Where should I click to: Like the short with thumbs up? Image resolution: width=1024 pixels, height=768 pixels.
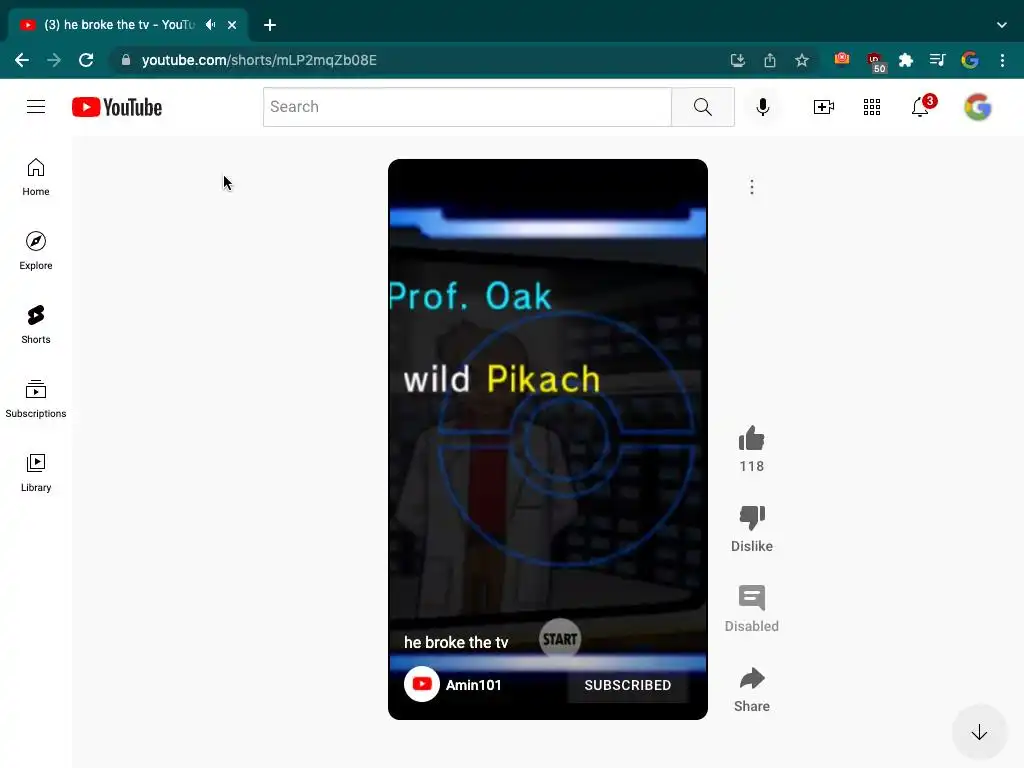tap(752, 439)
